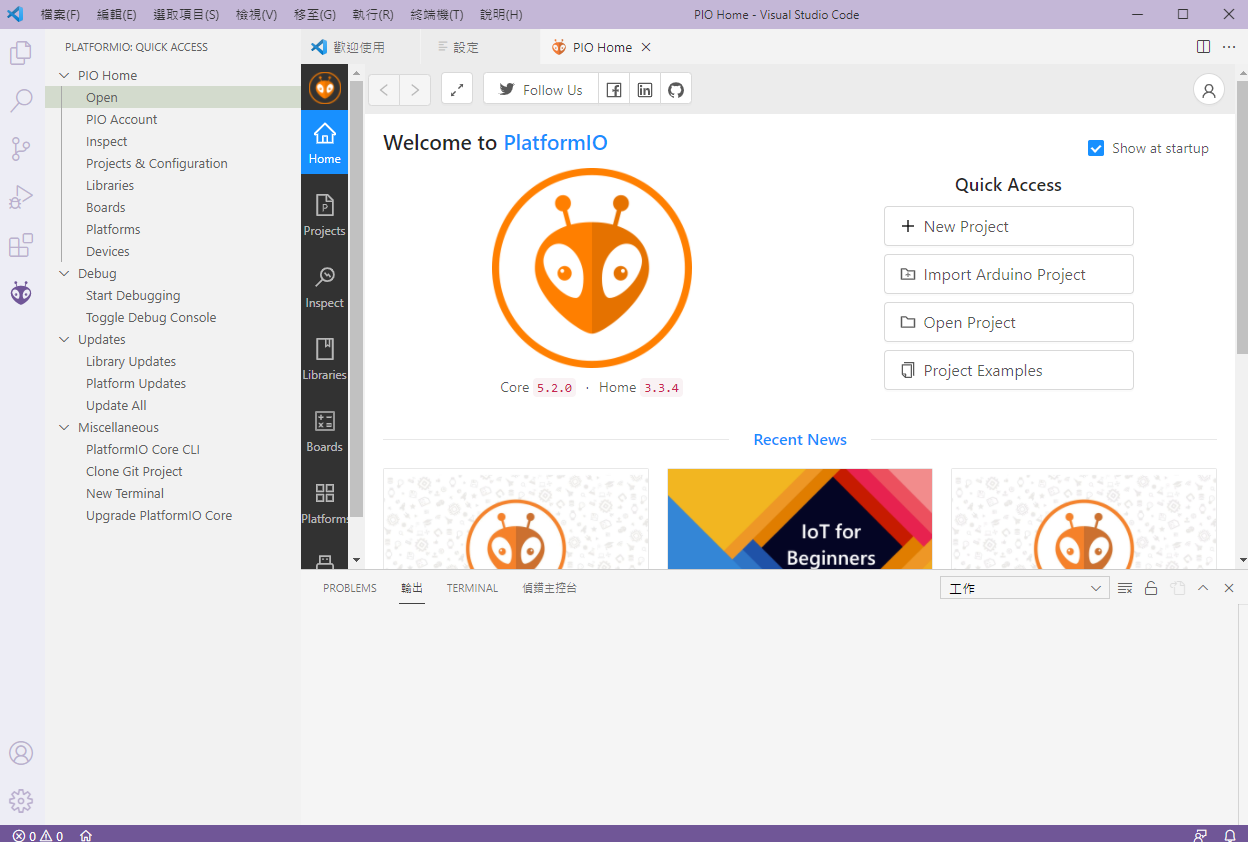
Task: Uncheck Show at startup checkbox
Action: click(1096, 148)
